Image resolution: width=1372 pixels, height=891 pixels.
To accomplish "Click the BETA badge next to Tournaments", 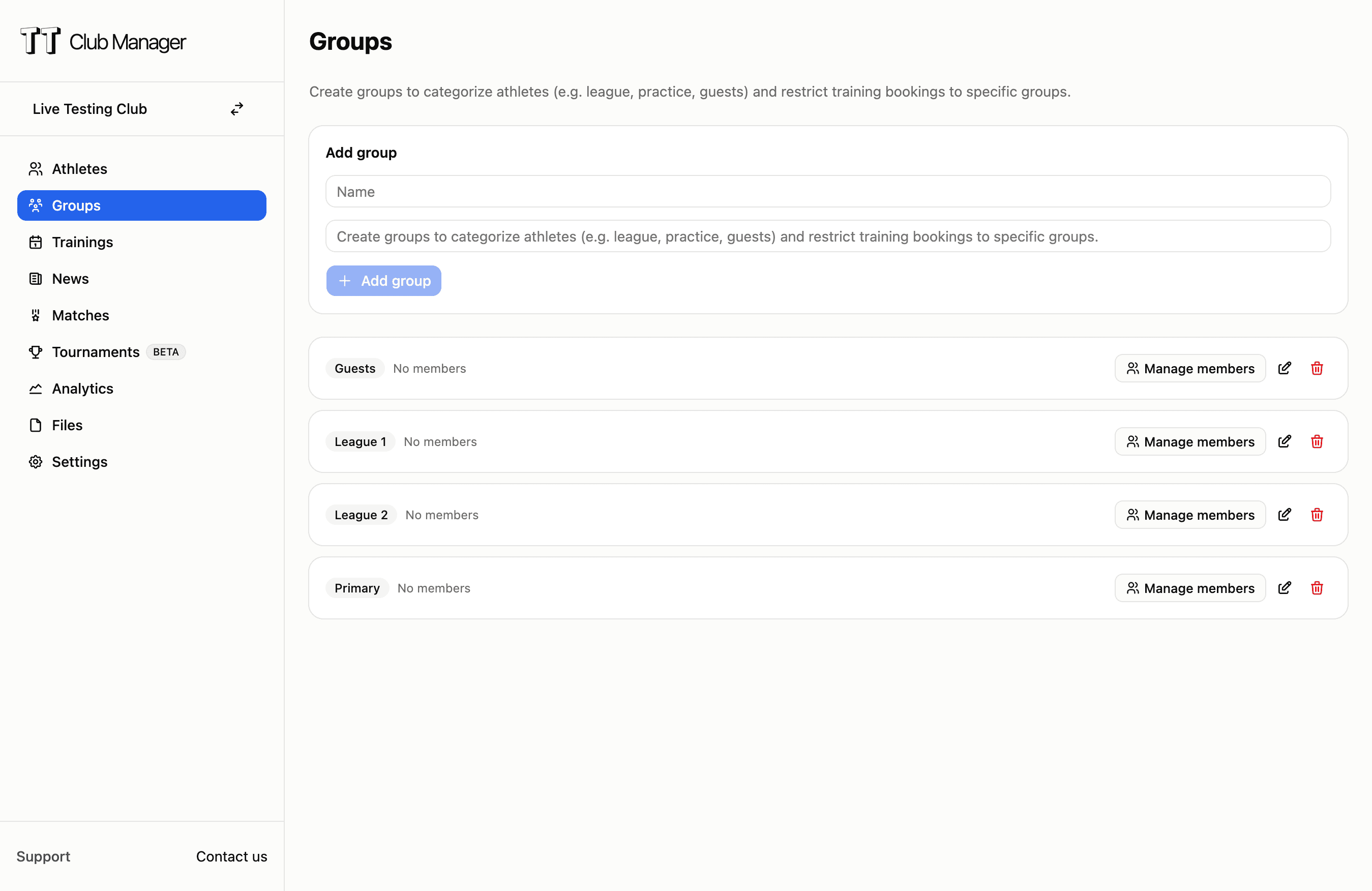I will (166, 352).
